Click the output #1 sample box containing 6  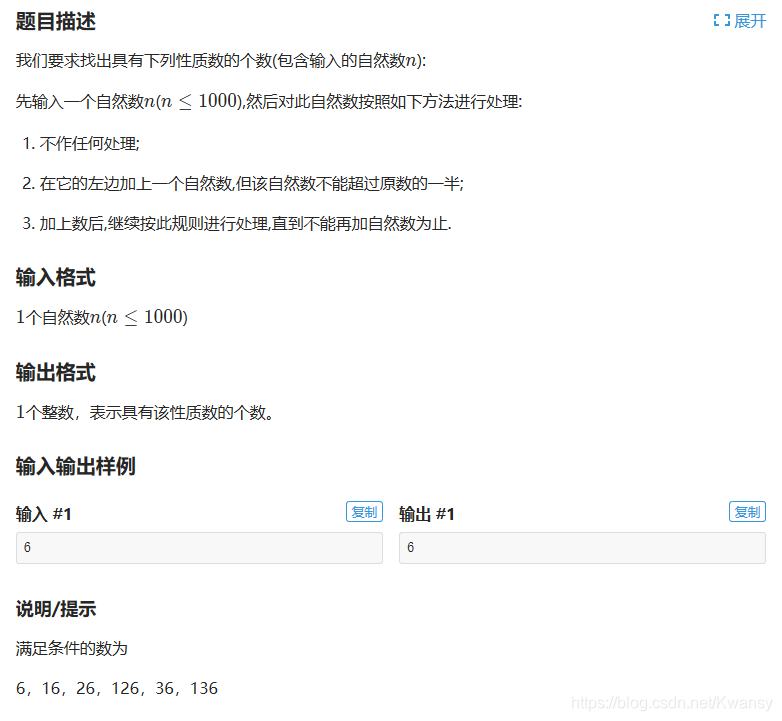click(583, 548)
